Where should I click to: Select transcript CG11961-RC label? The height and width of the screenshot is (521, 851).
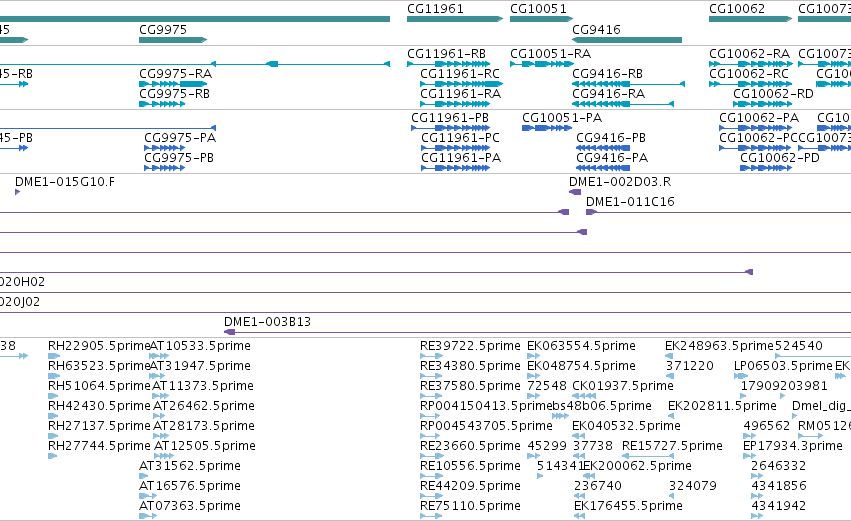[x=460, y=74]
